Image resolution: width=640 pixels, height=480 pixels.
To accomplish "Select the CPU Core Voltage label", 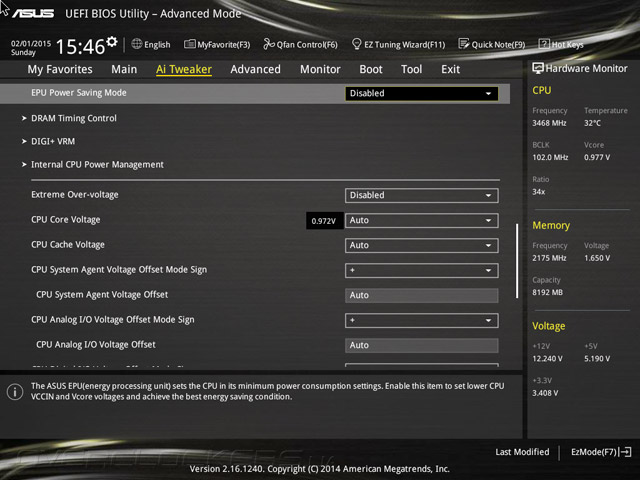I will [x=66, y=220].
